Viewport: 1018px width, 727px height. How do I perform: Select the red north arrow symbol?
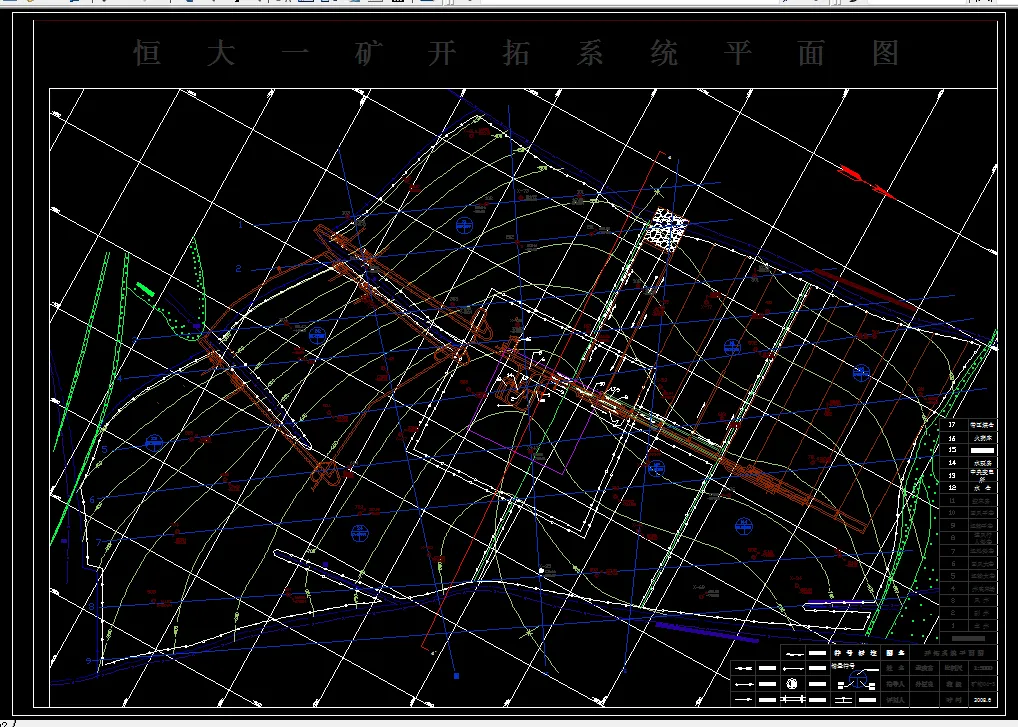pyautogui.click(x=865, y=181)
